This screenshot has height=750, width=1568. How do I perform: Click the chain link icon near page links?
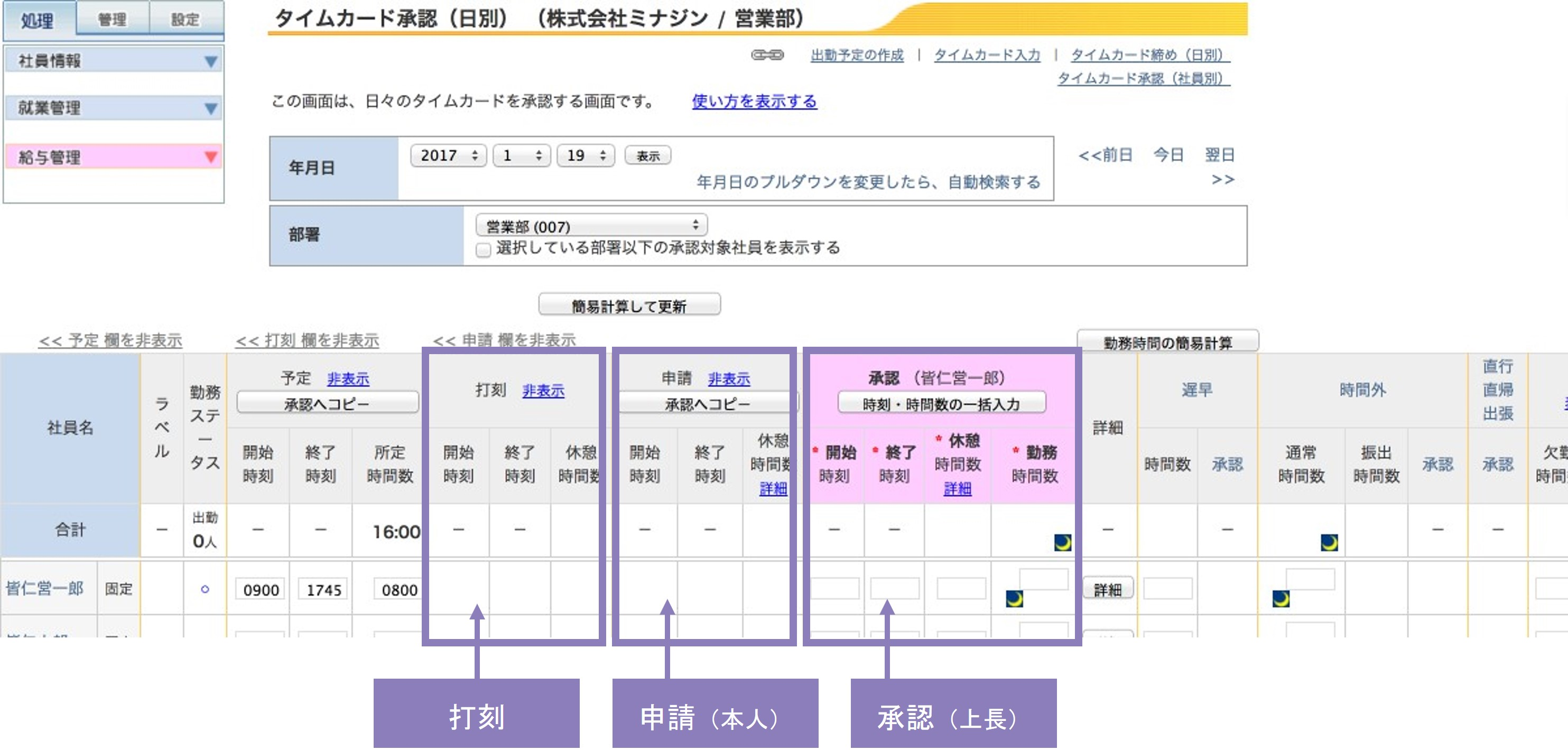(767, 55)
